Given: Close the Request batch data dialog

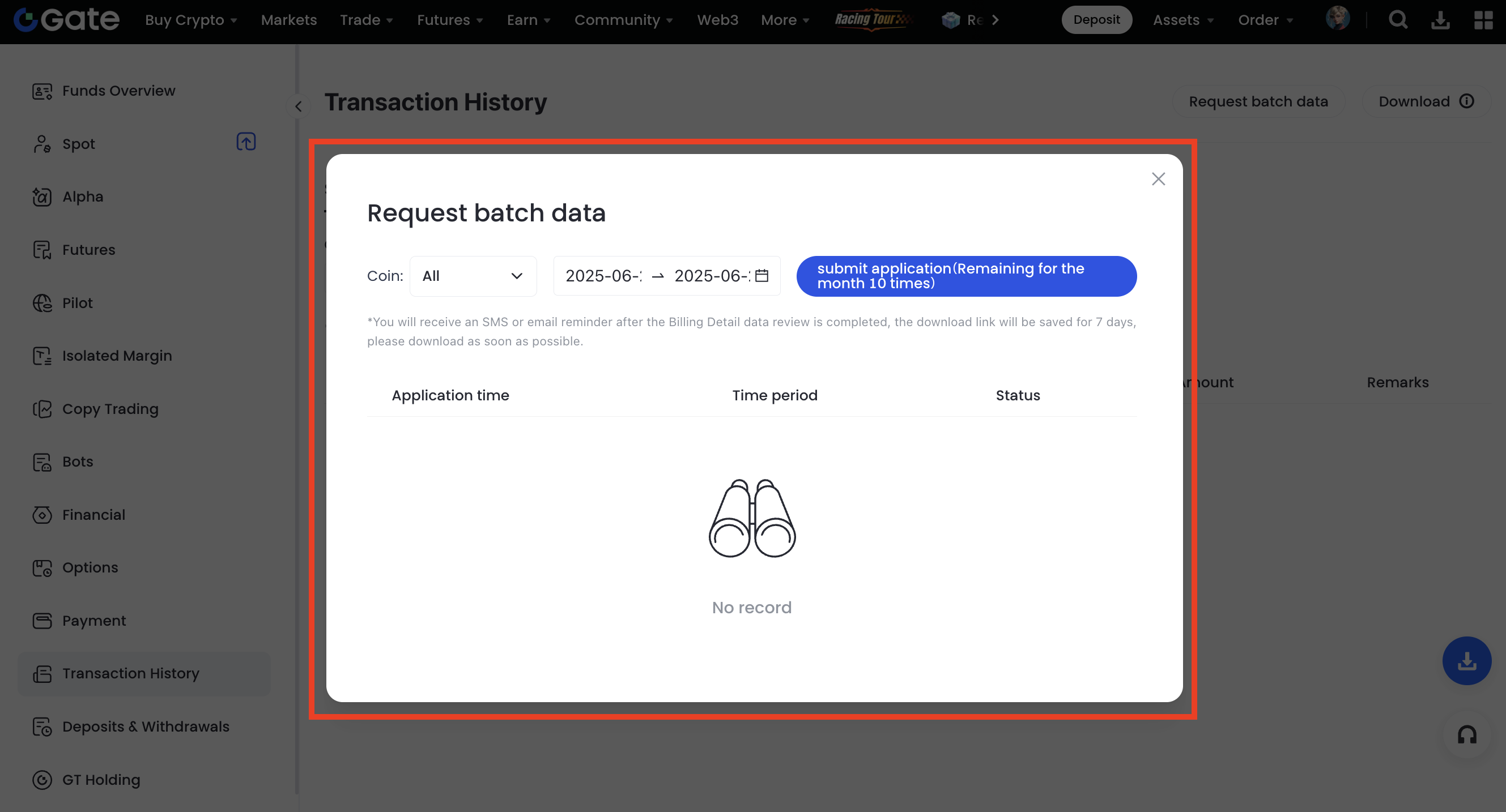Looking at the screenshot, I should tap(1158, 179).
